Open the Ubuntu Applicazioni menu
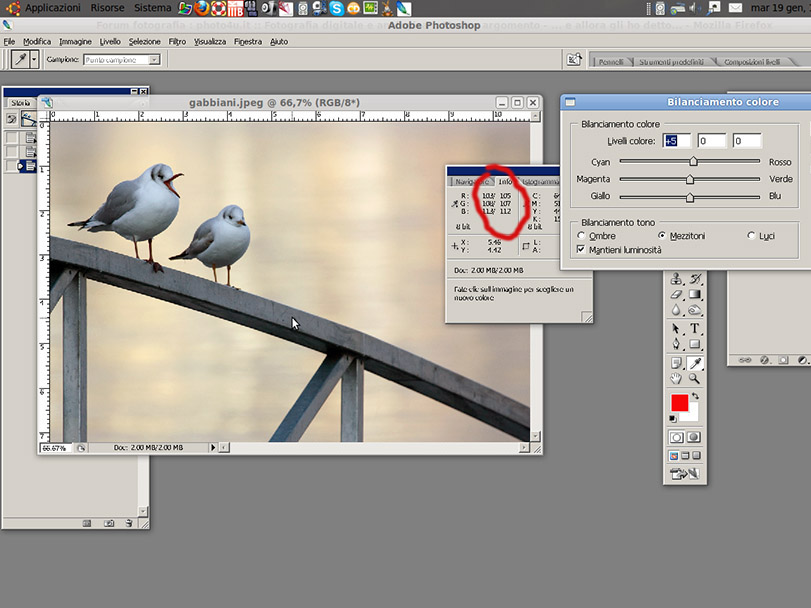The height and width of the screenshot is (608, 811). [52, 8]
